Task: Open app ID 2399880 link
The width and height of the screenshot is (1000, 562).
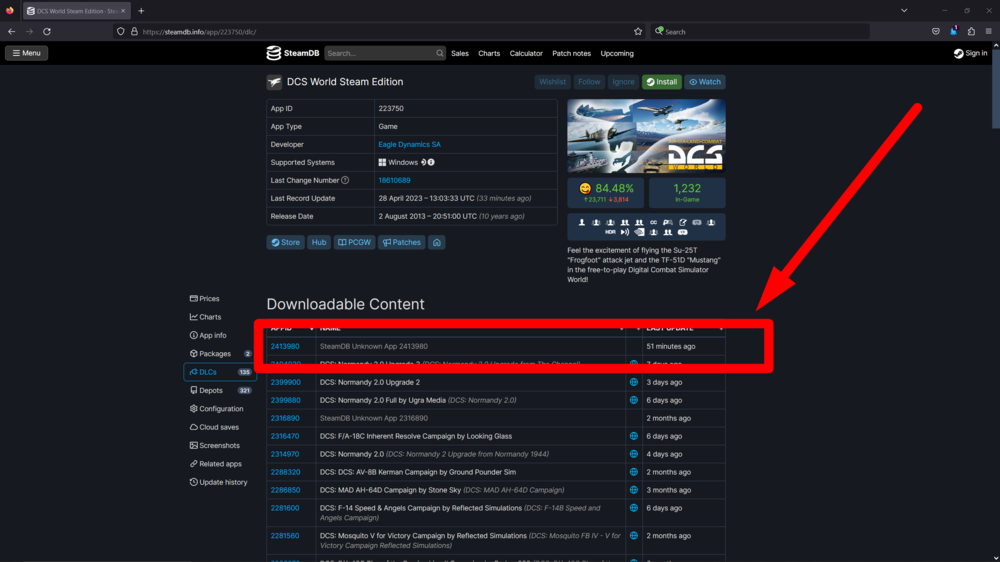Action: [x=285, y=401]
